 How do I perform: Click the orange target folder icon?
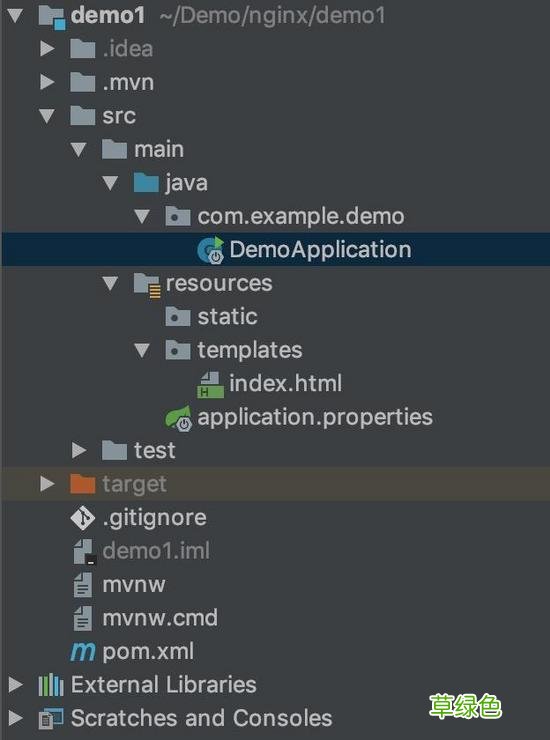83,484
